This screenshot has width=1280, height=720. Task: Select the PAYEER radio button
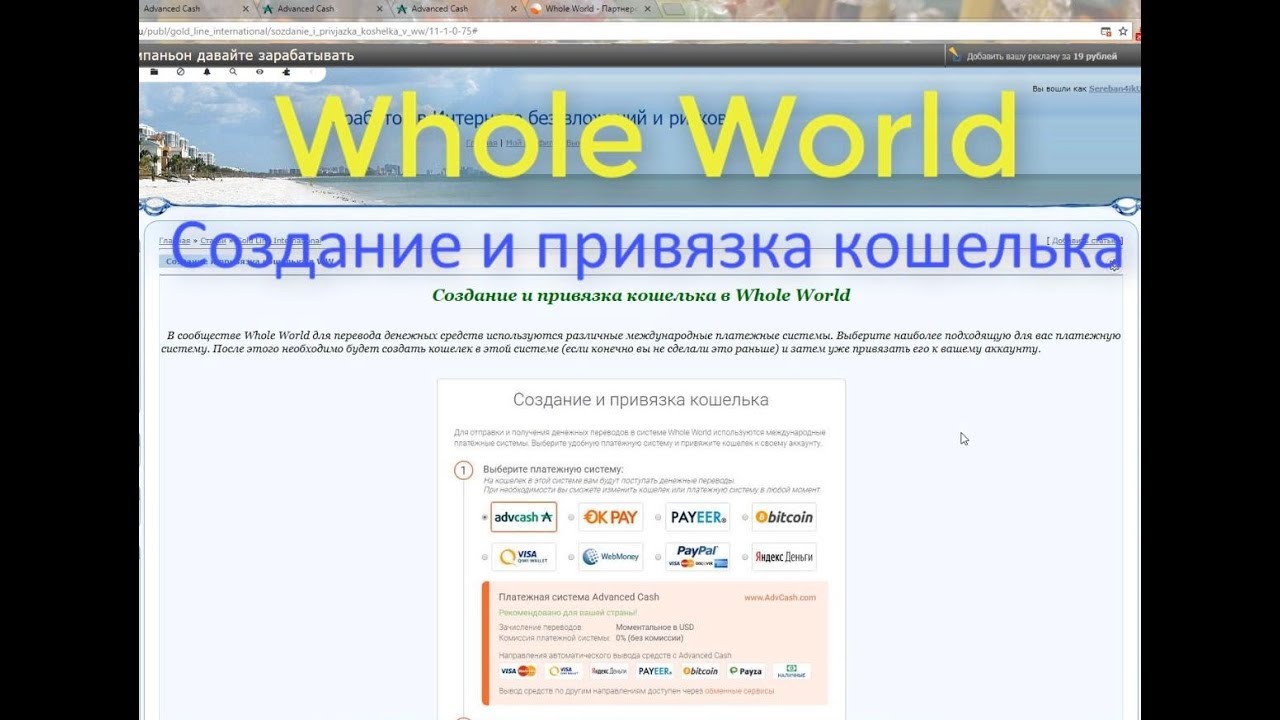(x=658, y=518)
